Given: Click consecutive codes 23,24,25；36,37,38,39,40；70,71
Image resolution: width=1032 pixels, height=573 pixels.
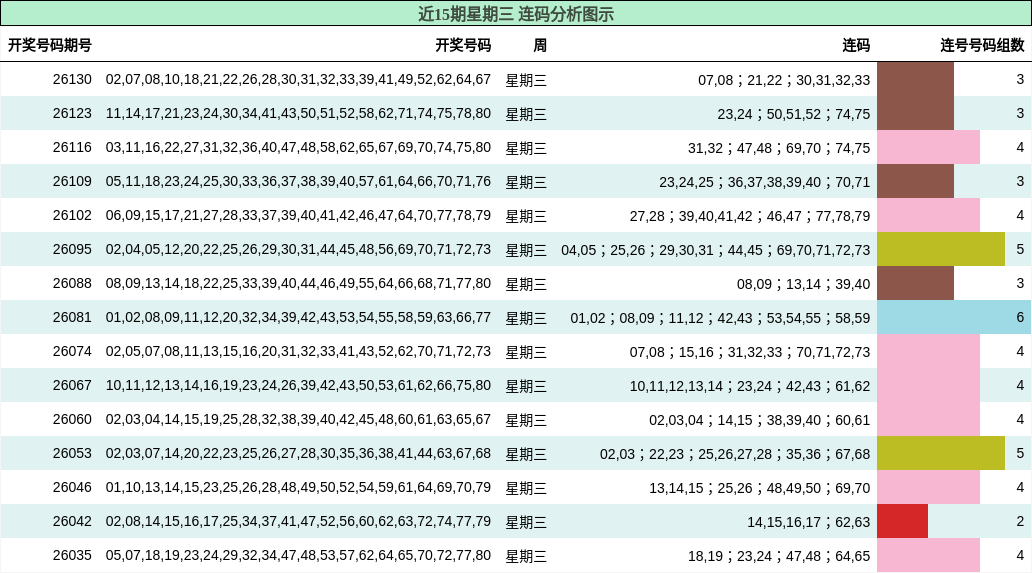Looking at the screenshot, I should (765, 182).
